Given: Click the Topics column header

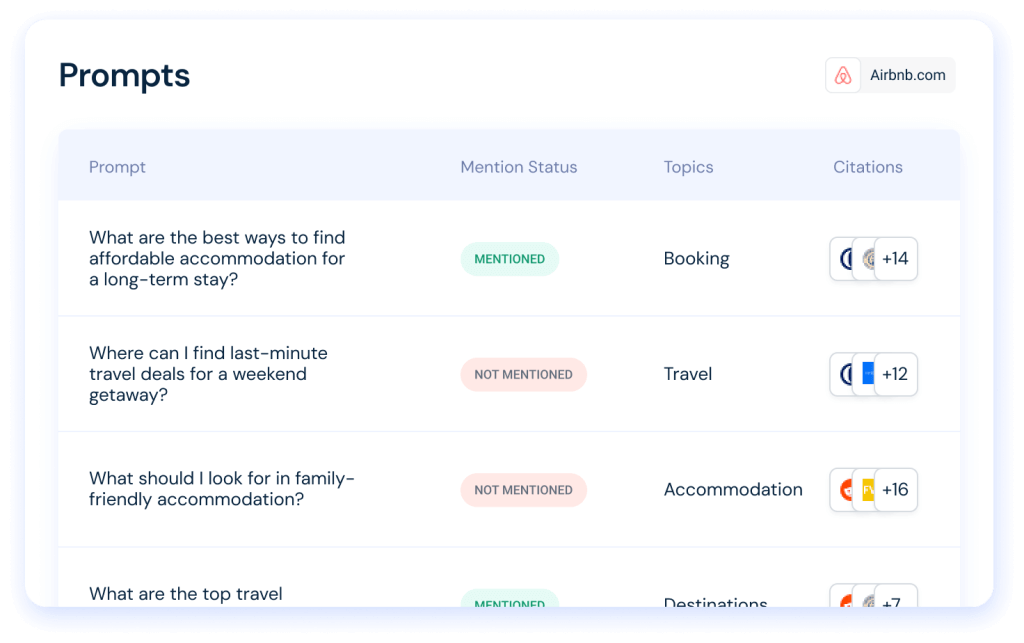Looking at the screenshot, I should pyautogui.click(x=688, y=167).
